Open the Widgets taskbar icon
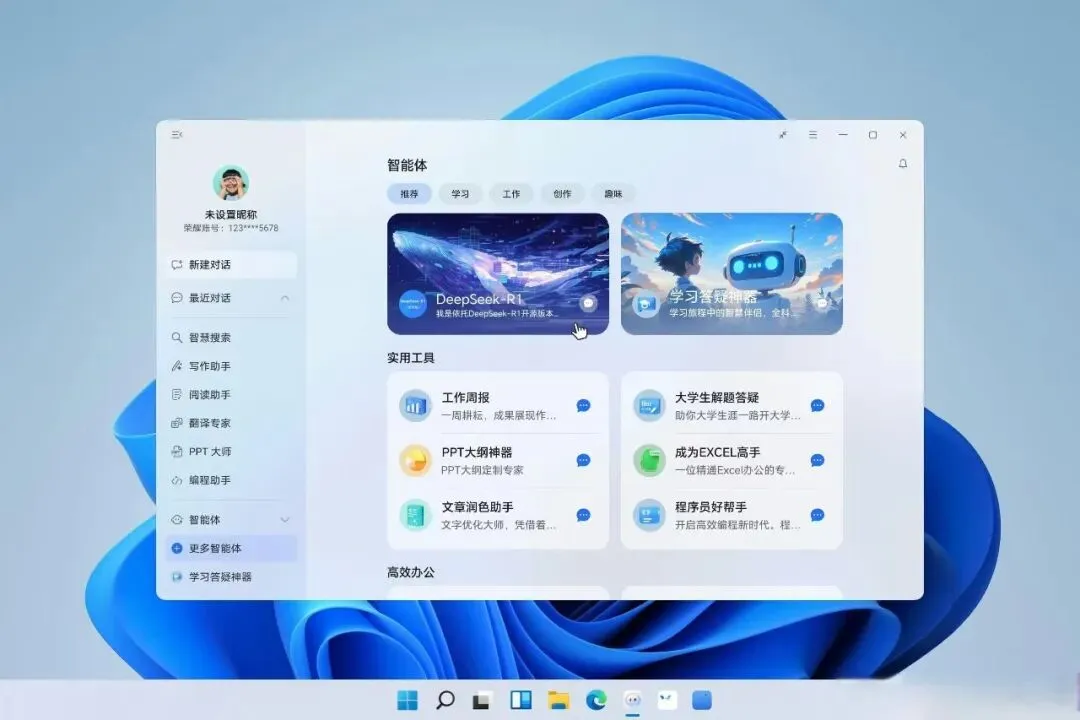 [521, 700]
